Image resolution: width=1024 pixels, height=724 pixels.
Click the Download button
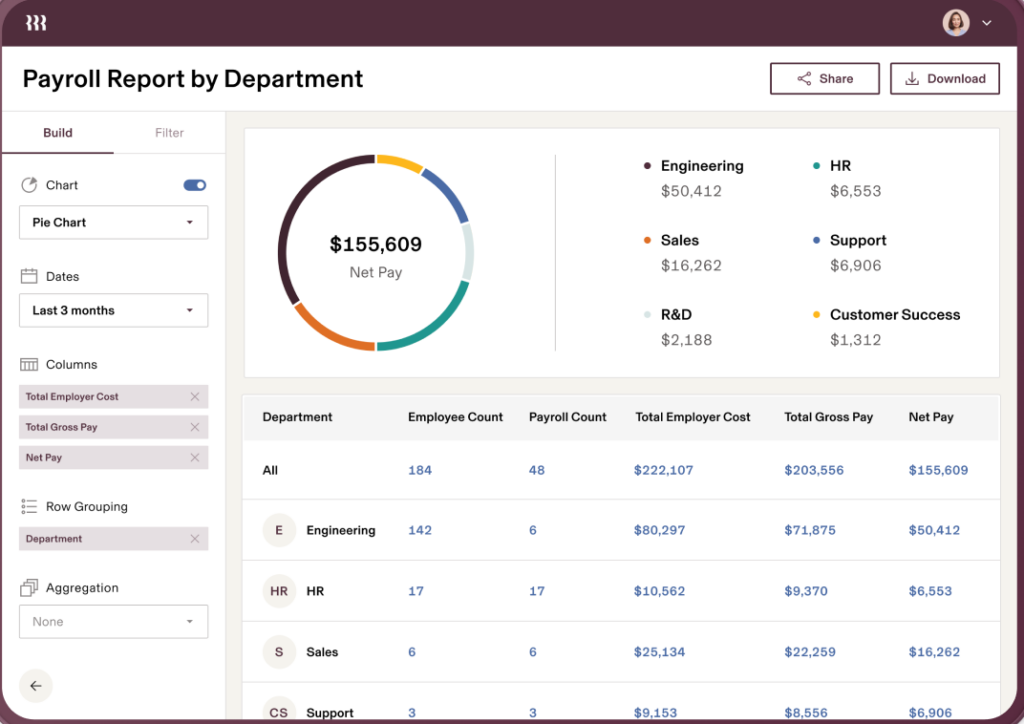tap(944, 78)
